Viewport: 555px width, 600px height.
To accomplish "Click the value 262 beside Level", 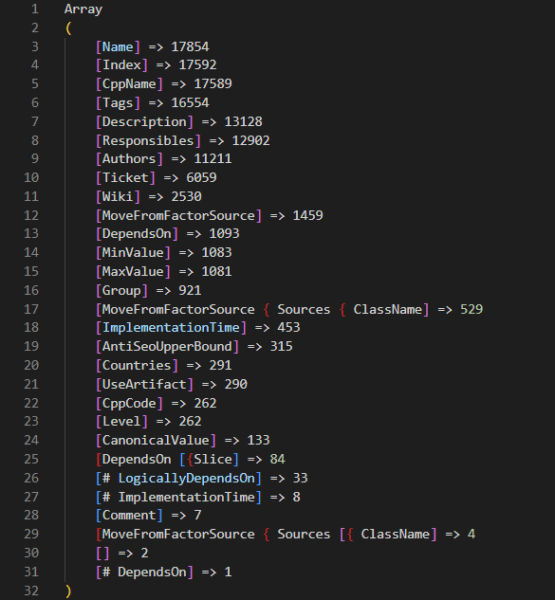I will point(190,421).
